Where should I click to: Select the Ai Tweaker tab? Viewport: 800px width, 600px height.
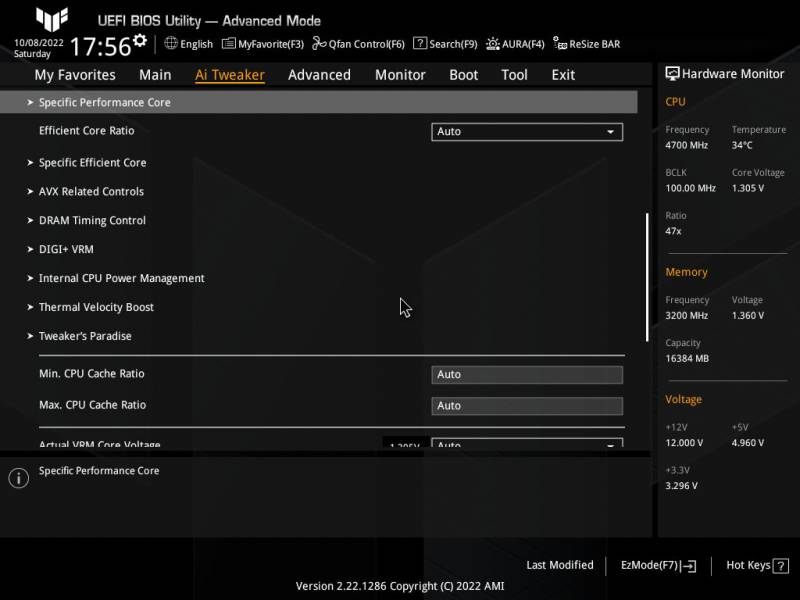pyautogui.click(x=230, y=75)
